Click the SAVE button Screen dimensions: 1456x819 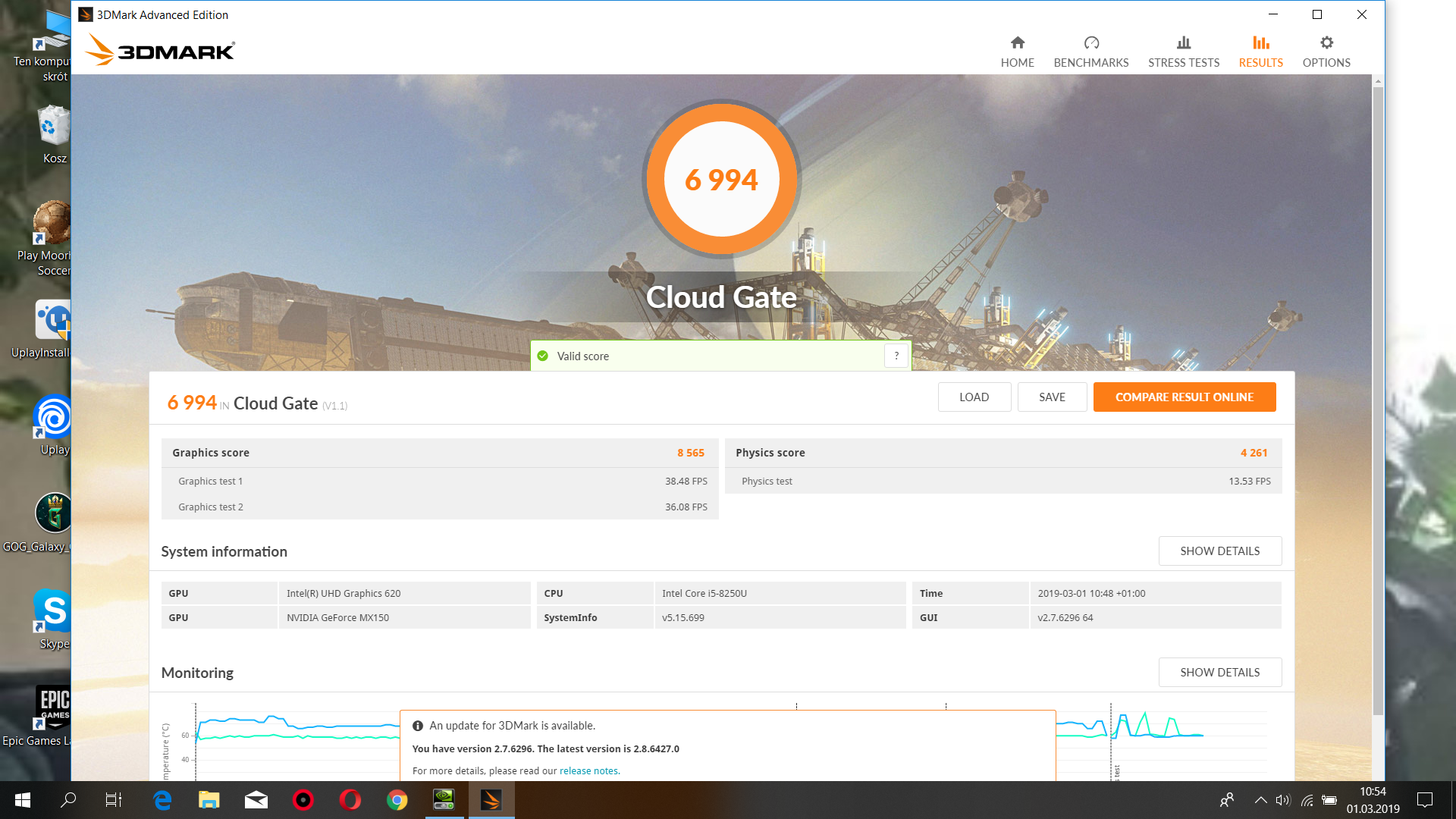click(x=1052, y=397)
